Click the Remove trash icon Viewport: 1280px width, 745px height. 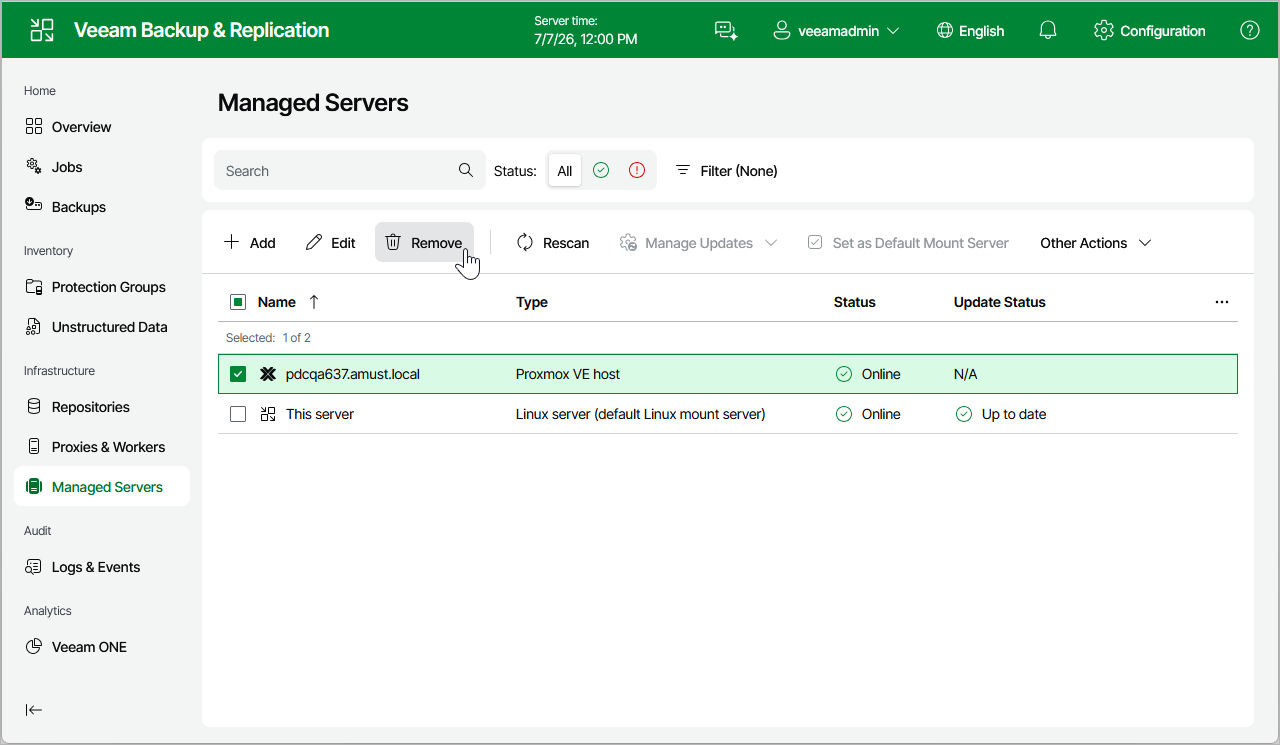(394, 242)
